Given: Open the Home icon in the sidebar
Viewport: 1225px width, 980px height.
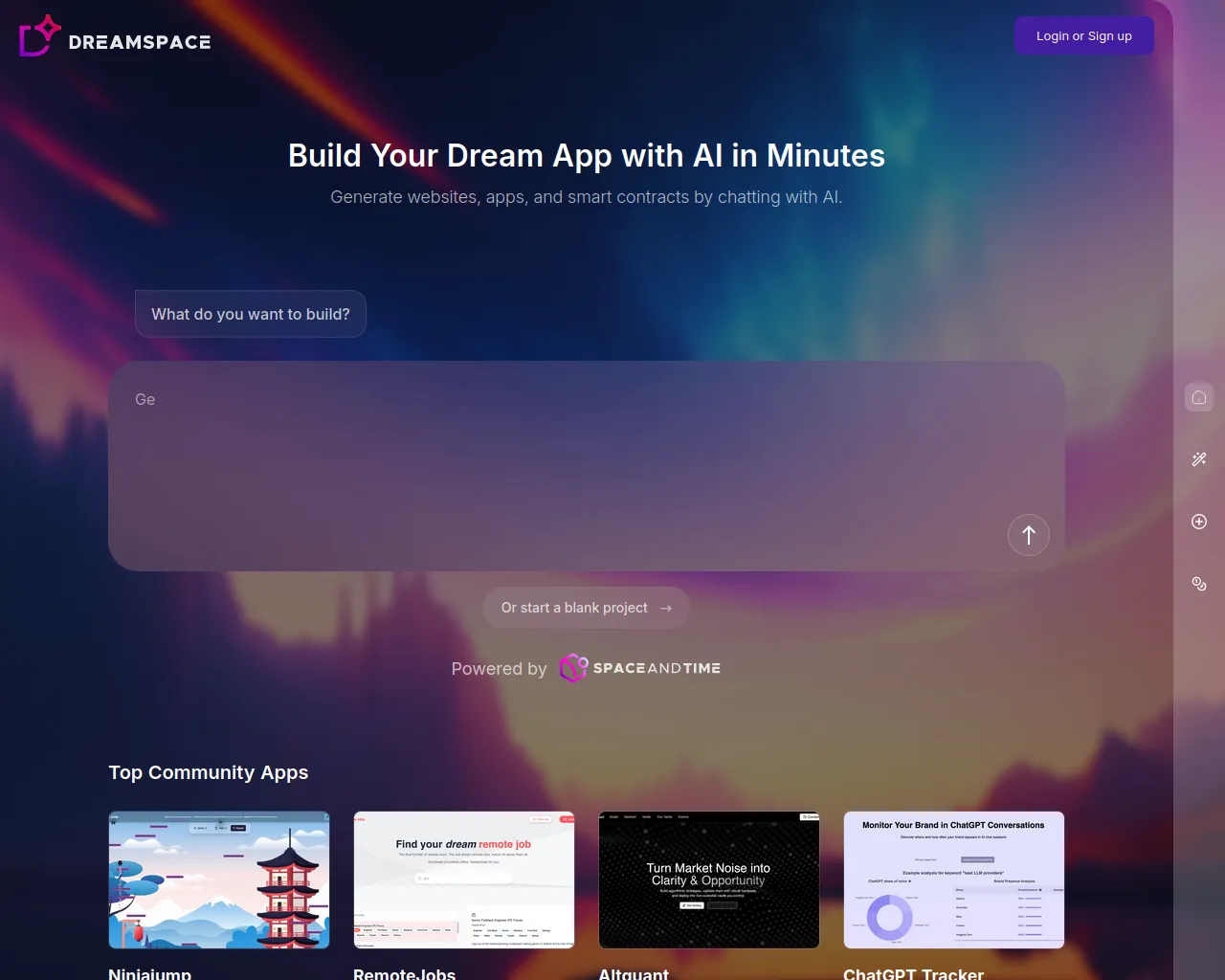Looking at the screenshot, I should pyautogui.click(x=1199, y=397).
